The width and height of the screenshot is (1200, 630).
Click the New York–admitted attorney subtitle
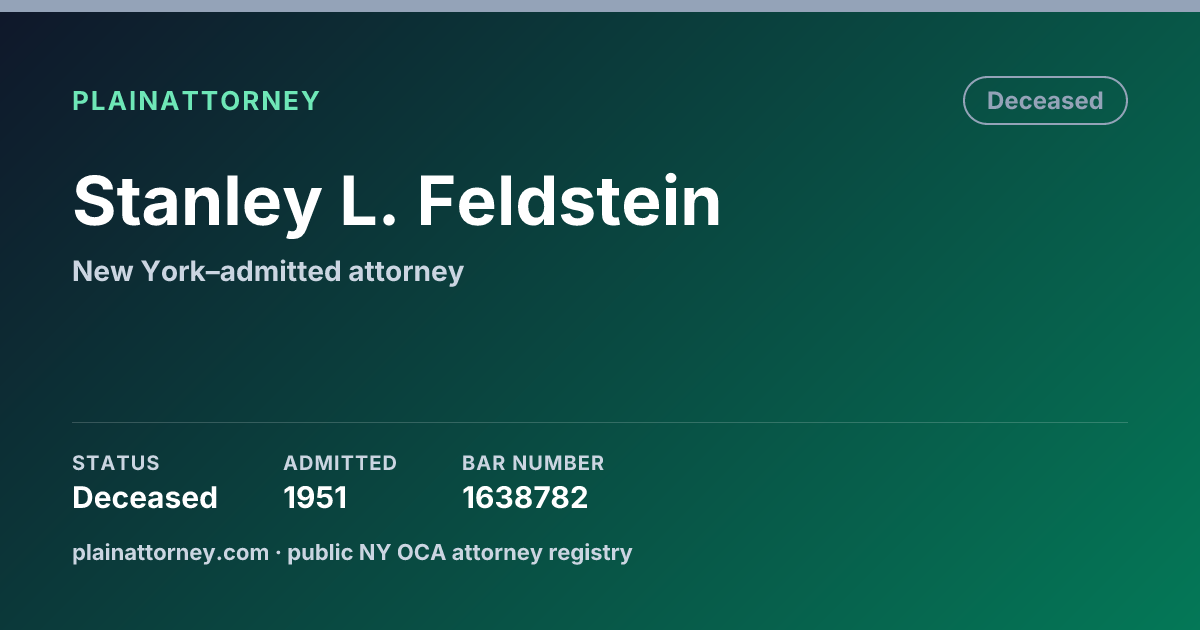(268, 271)
